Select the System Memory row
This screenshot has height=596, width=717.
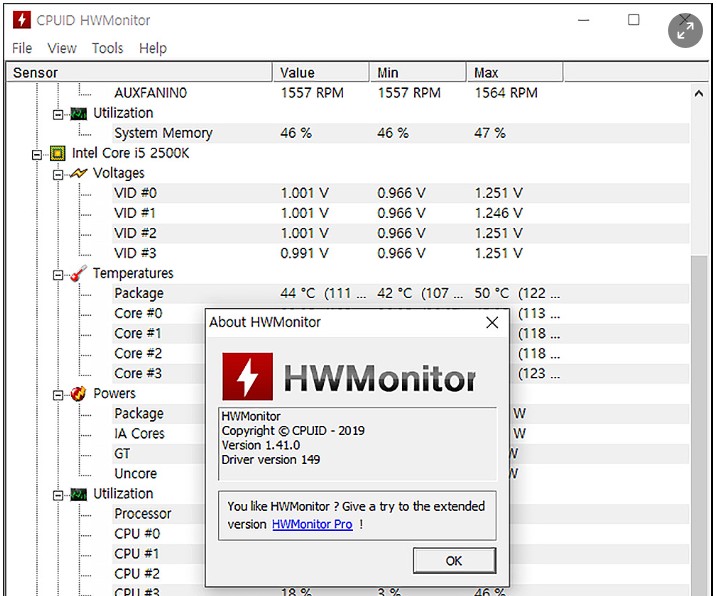point(401,133)
